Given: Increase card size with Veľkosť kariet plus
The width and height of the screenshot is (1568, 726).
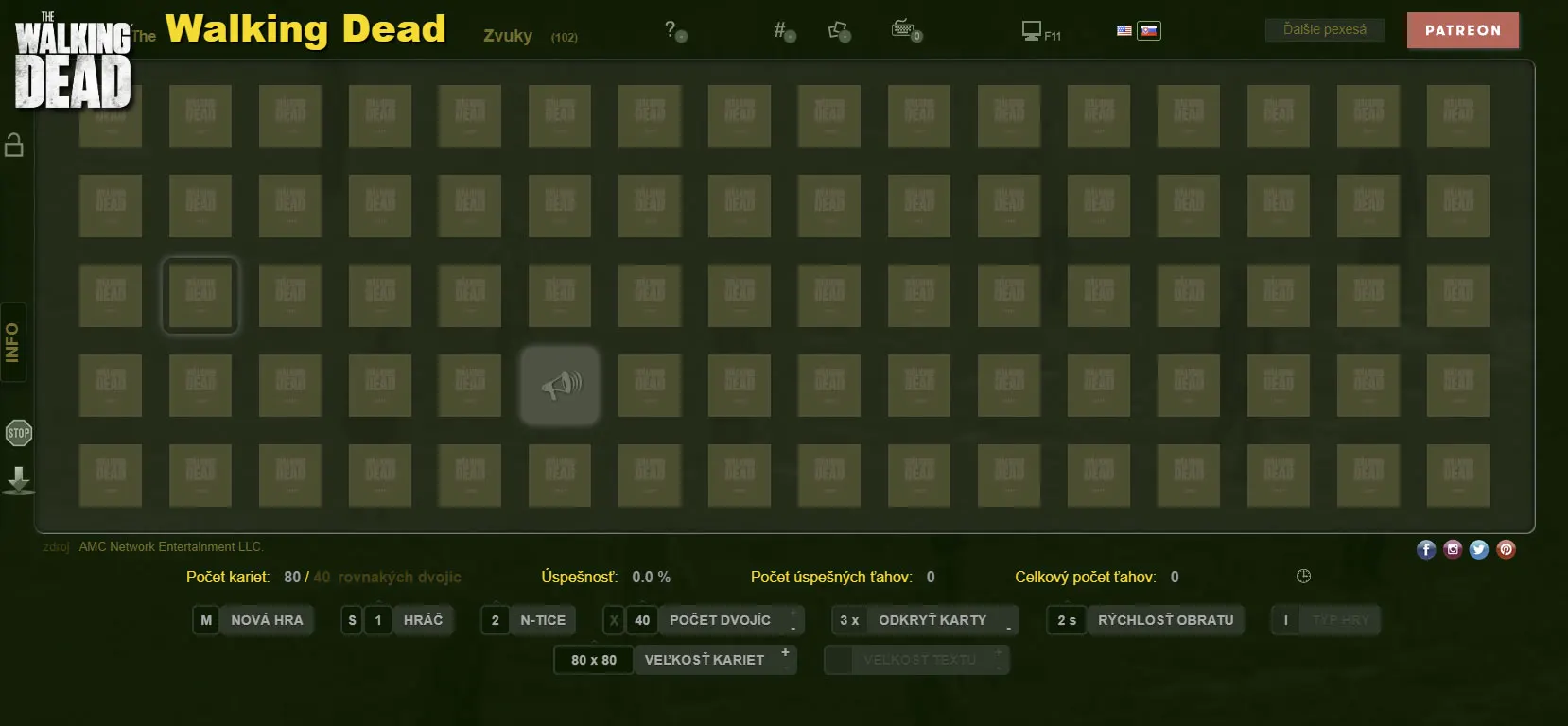Looking at the screenshot, I should click(785, 652).
